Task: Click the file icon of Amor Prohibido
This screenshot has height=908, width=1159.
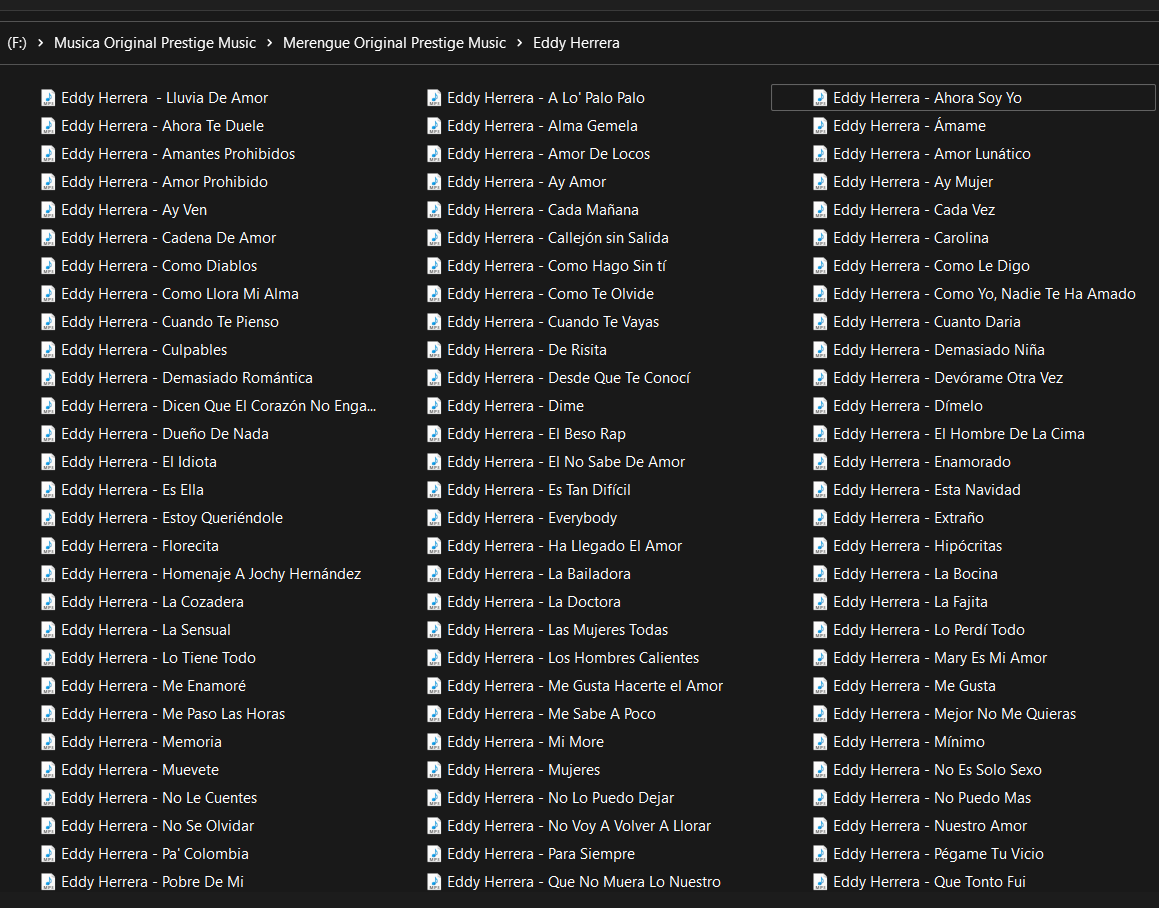Action: pos(48,182)
